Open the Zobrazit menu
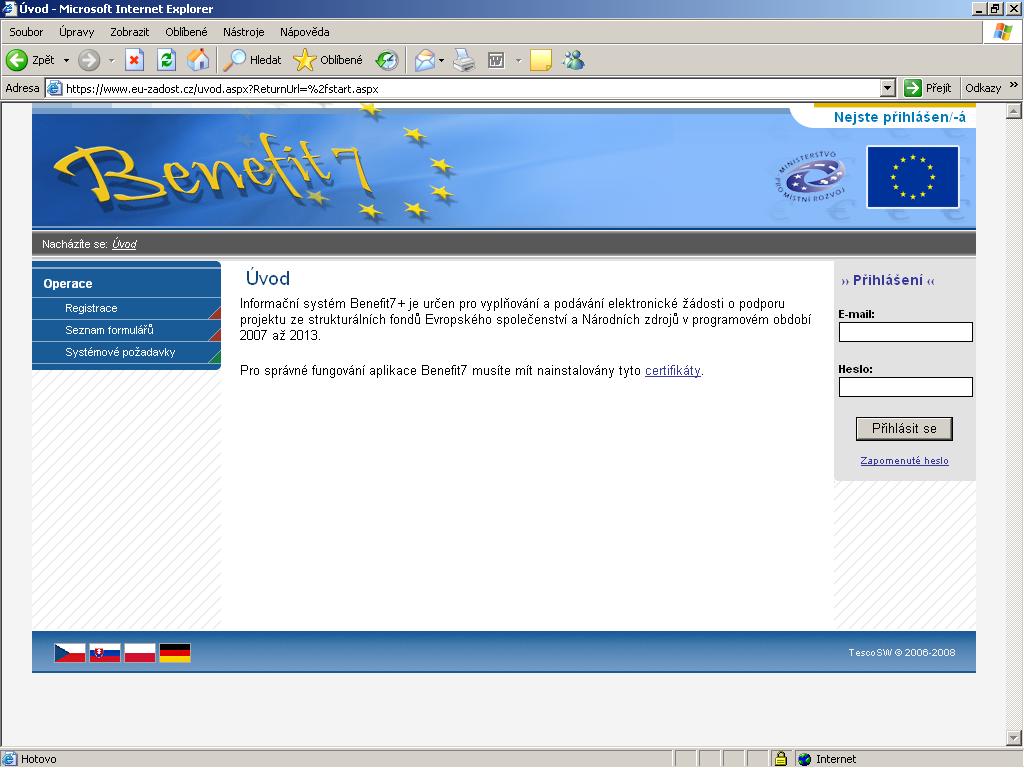This screenshot has height=768, width=1024. tap(129, 31)
